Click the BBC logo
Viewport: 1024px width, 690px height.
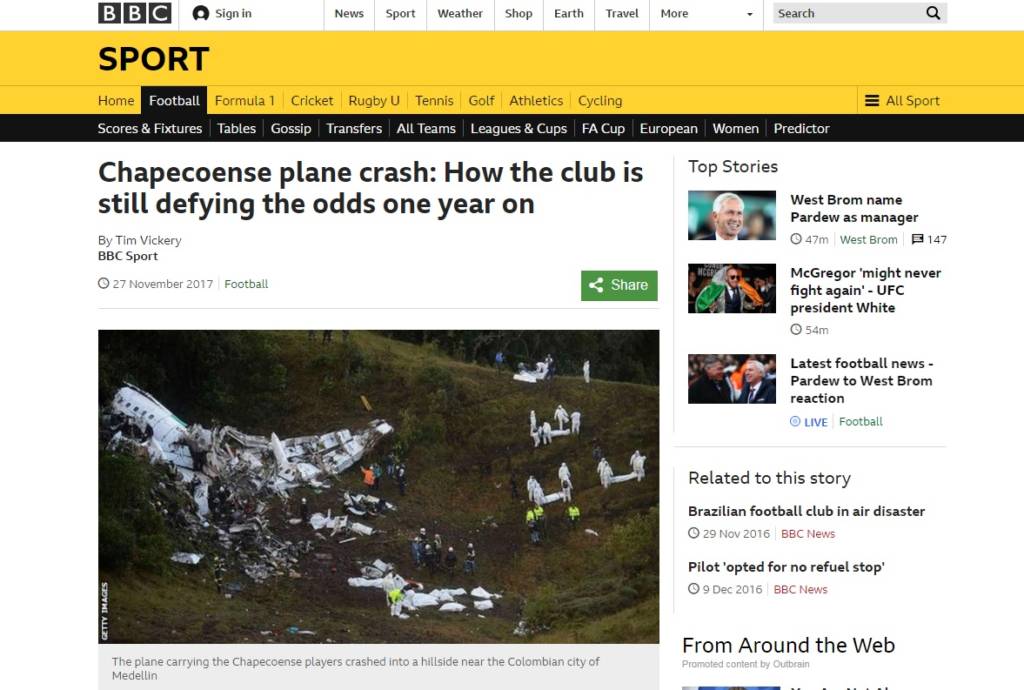[x=135, y=13]
